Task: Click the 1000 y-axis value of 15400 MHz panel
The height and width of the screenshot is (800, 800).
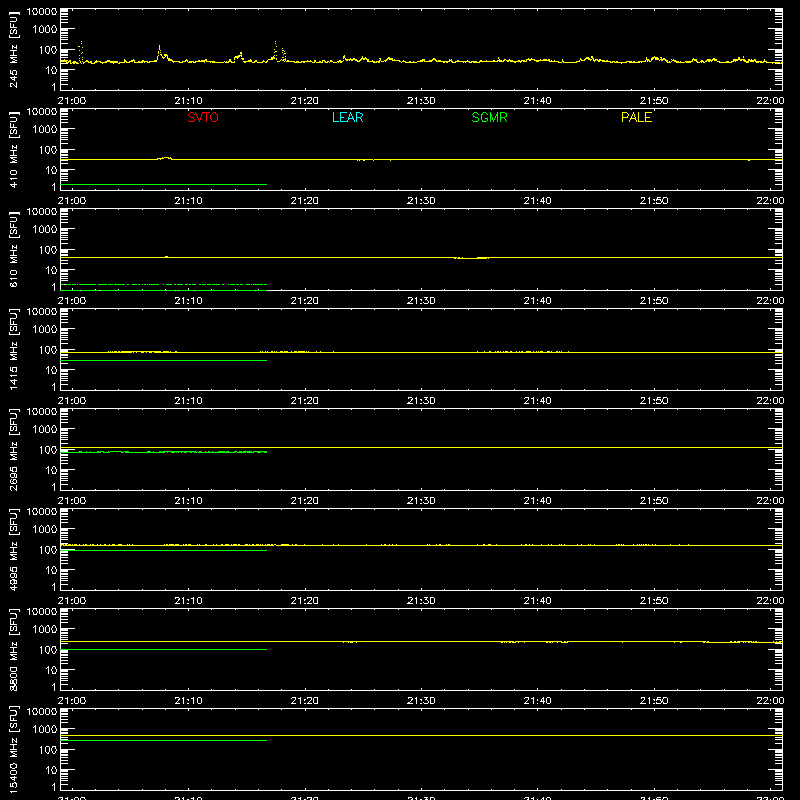Action: (x=44, y=729)
